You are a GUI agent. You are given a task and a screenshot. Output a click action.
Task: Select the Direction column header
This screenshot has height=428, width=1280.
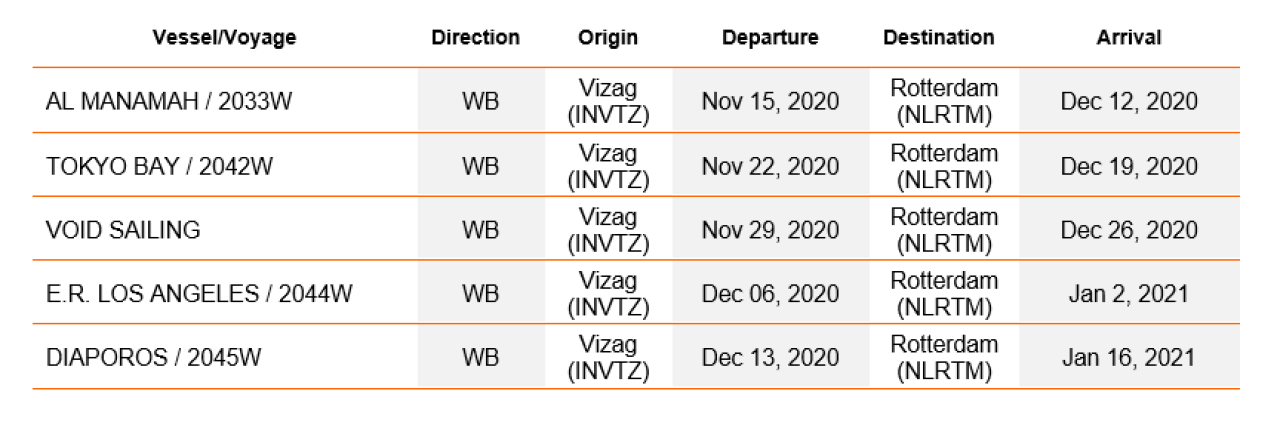pyautogui.click(x=476, y=38)
